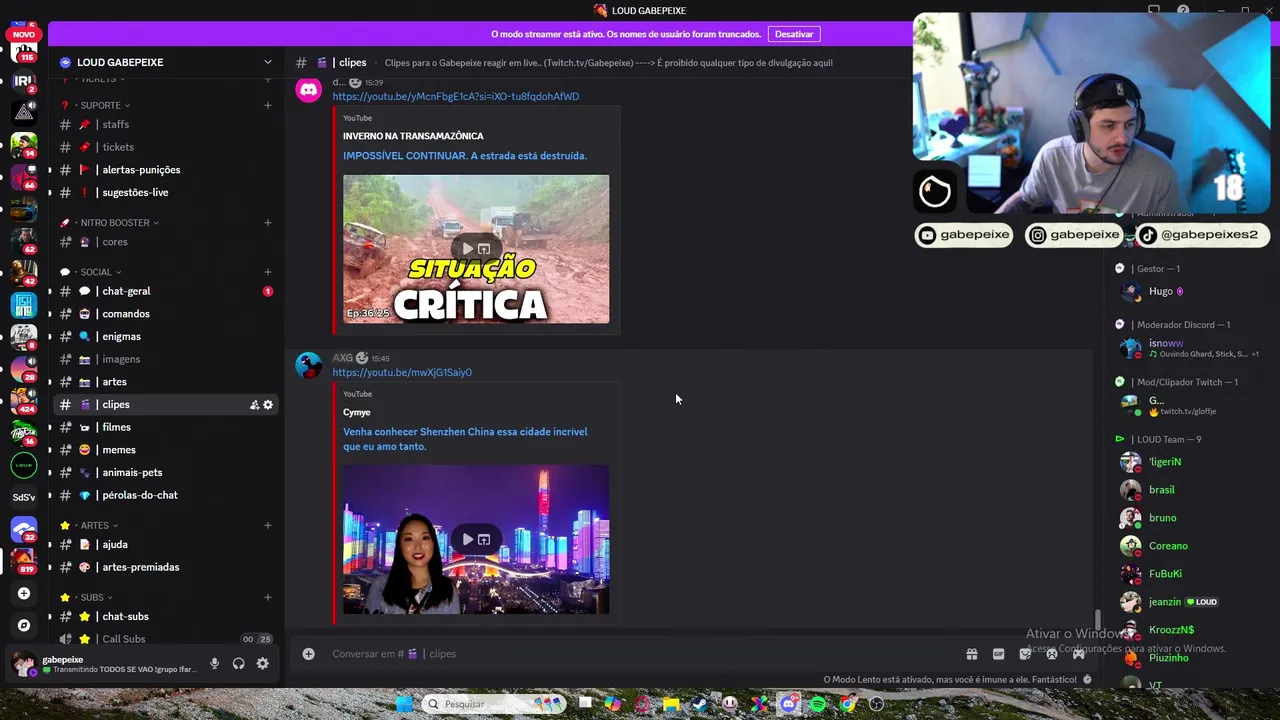Screen dimensions: 1280x720
Task: Collapse the NITRO BOOSTER category
Action: tap(119, 223)
